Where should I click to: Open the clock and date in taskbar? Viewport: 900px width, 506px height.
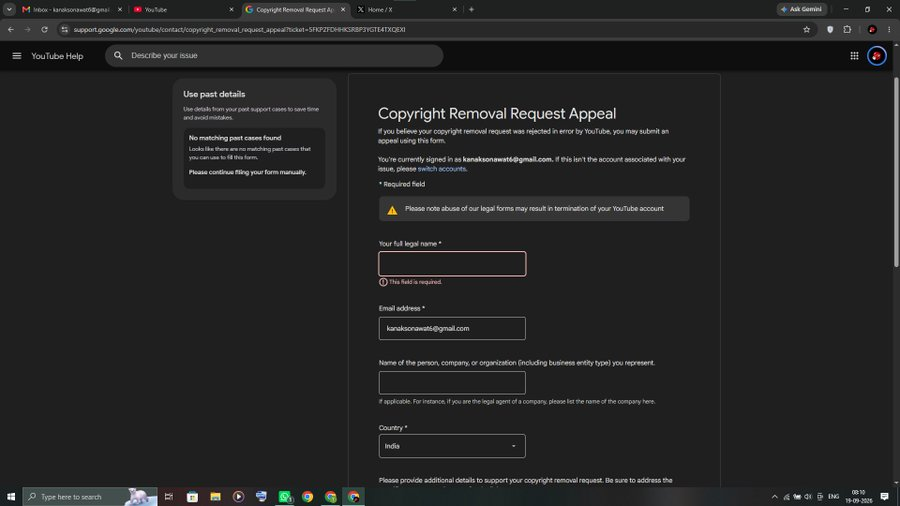tap(858, 496)
